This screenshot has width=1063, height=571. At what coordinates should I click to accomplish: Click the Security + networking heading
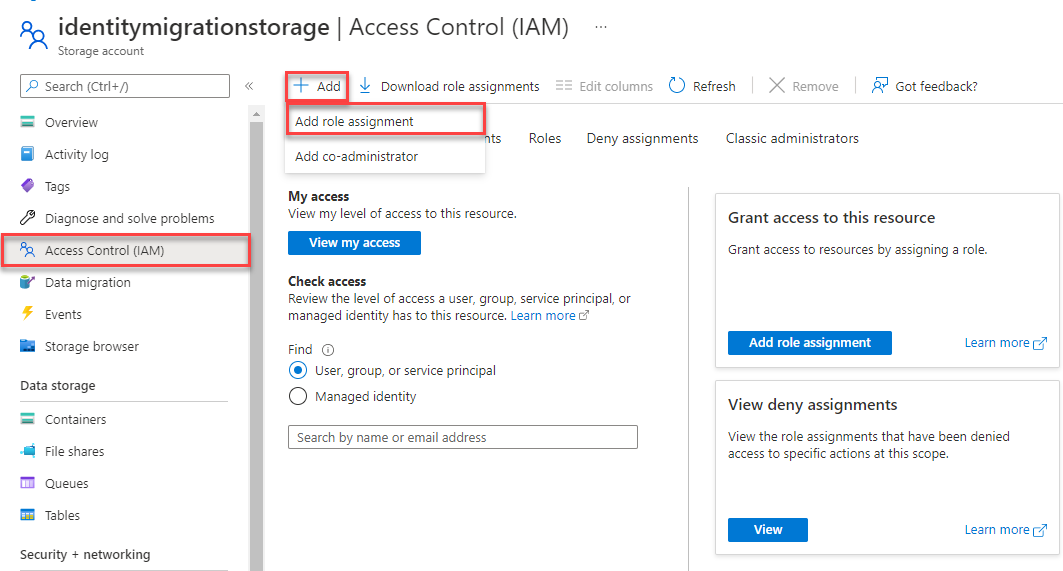85,554
